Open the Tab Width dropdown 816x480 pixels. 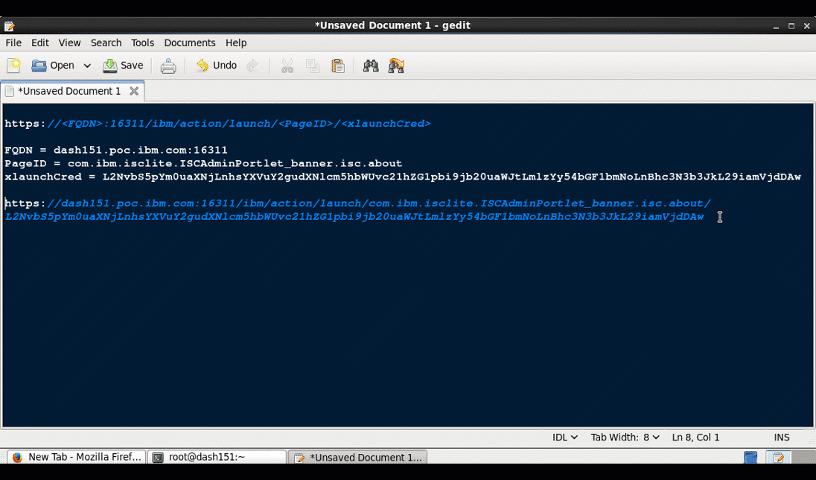pyautogui.click(x=624, y=437)
